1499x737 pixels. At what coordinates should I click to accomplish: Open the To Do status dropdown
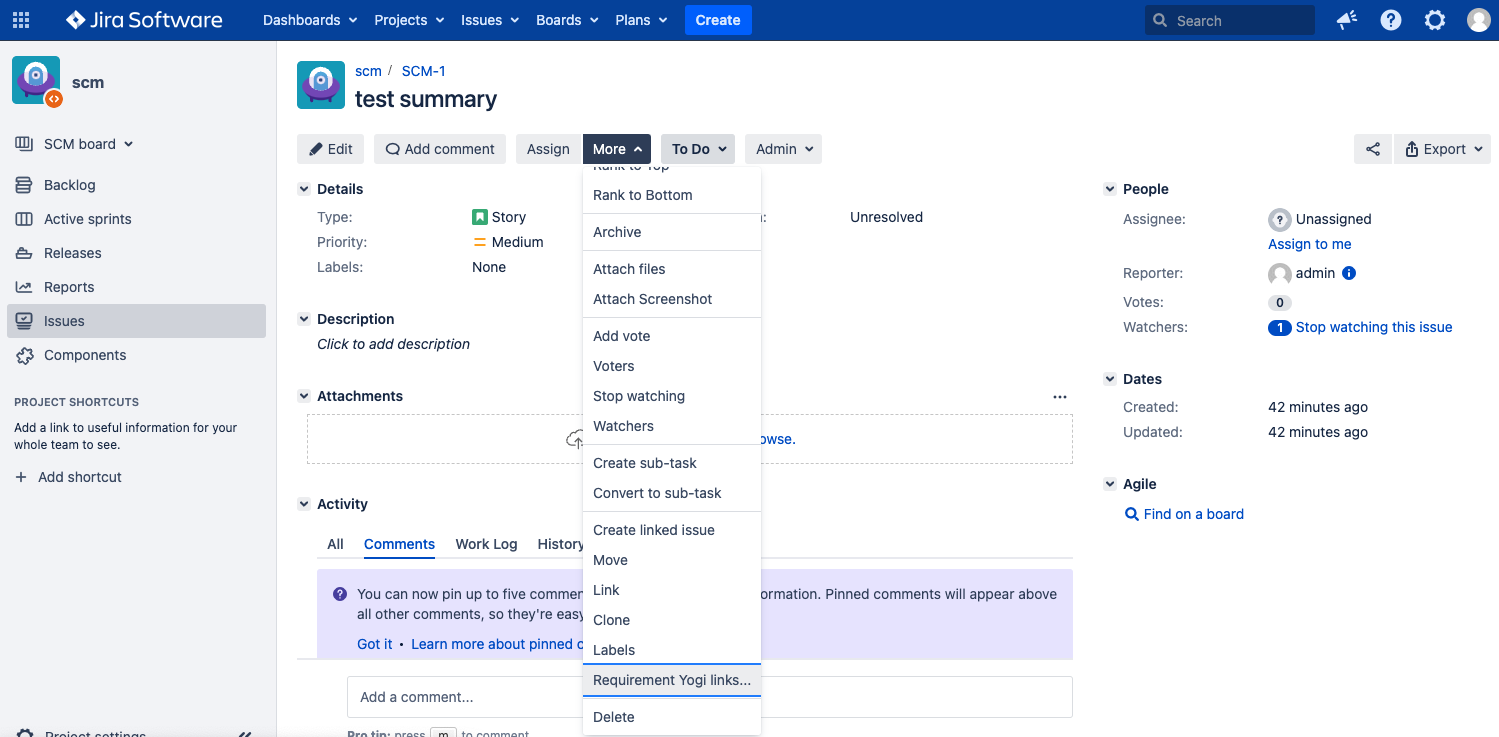[697, 149]
